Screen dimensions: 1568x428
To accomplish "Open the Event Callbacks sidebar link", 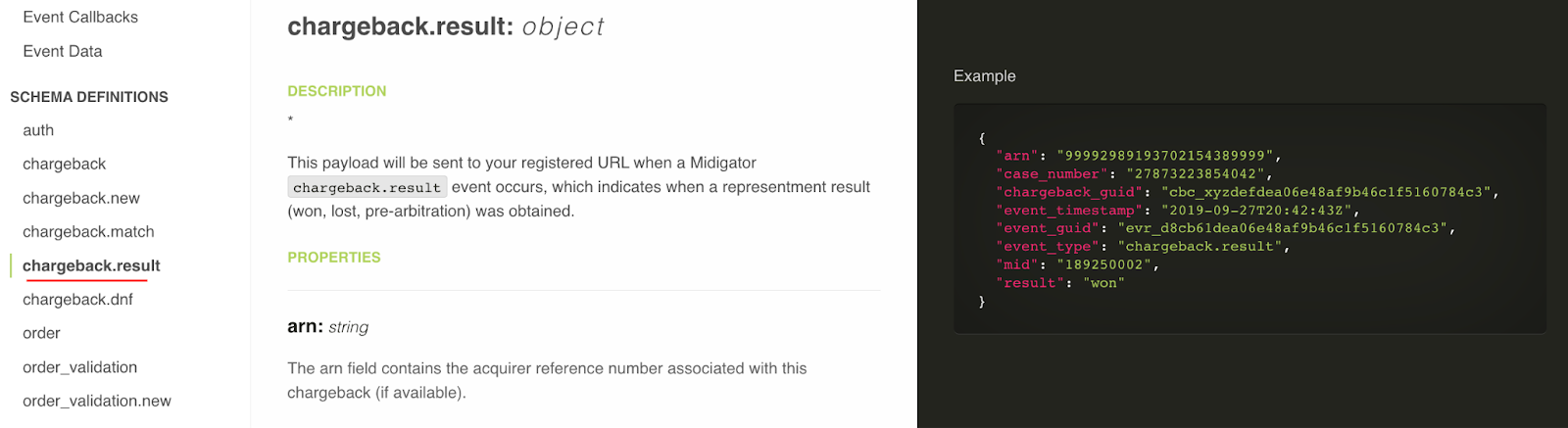I will [x=80, y=17].
